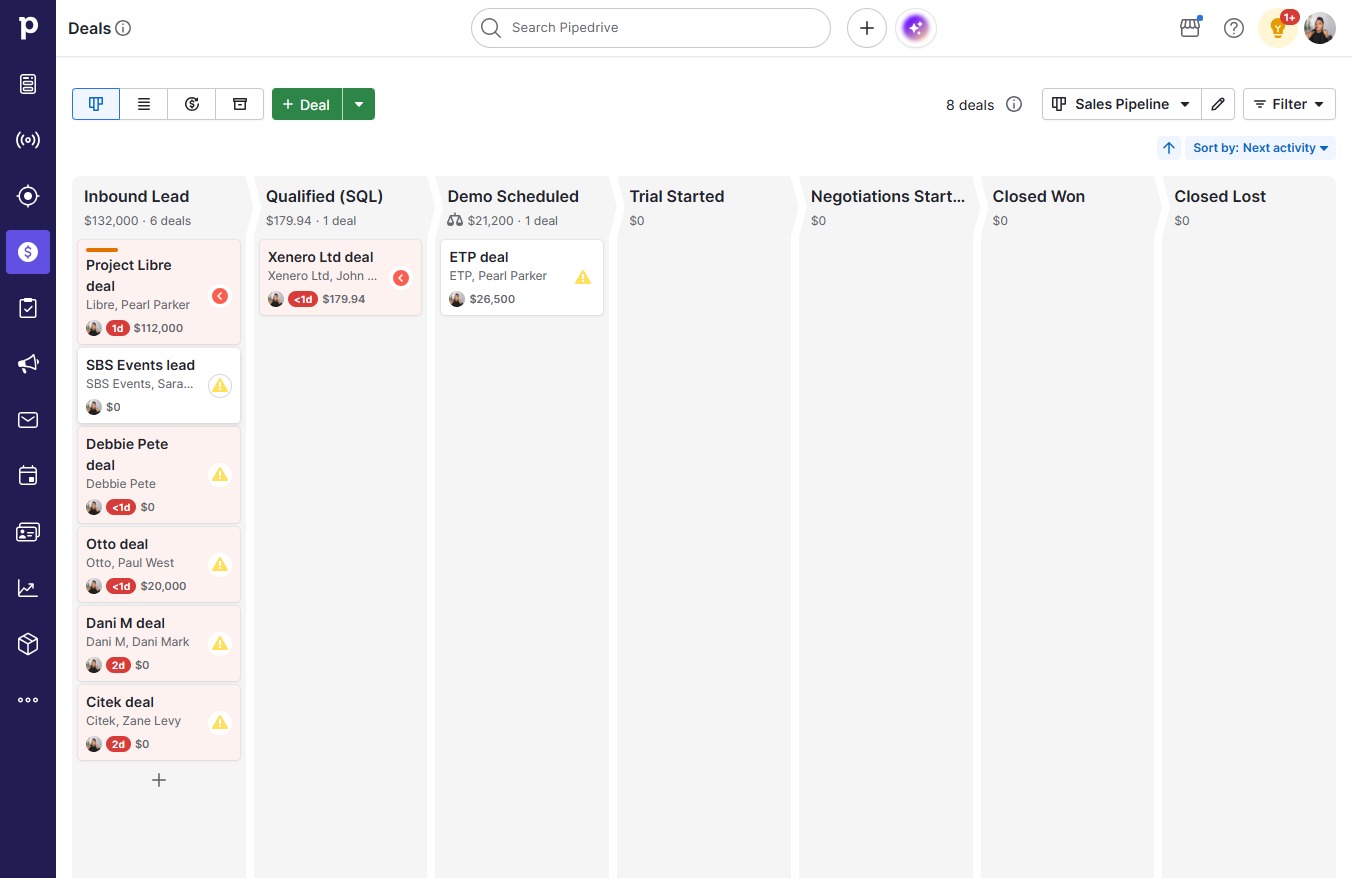The width and height of the screenshot is (1352, 878).
Task: Open the ETP deal card title
Action: [x=479, y=257]
